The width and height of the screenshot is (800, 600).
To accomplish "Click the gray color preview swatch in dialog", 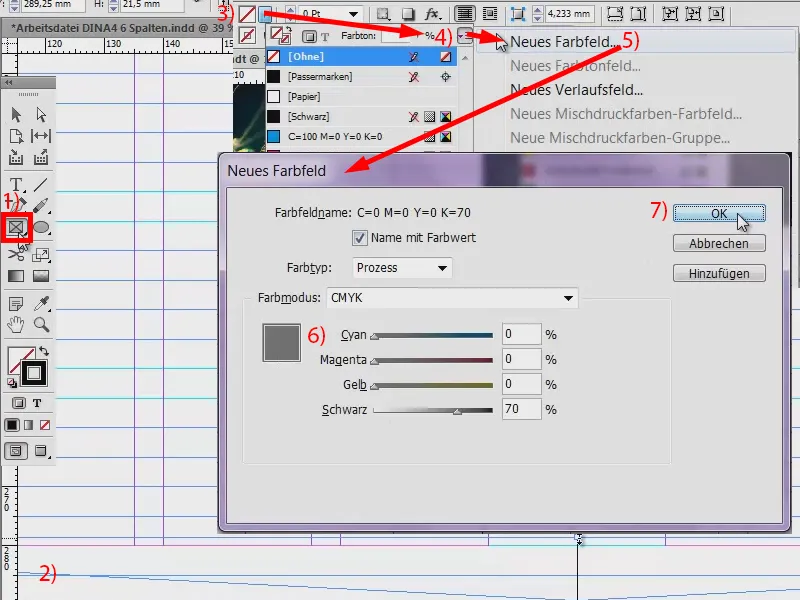I will coord(282,343).
